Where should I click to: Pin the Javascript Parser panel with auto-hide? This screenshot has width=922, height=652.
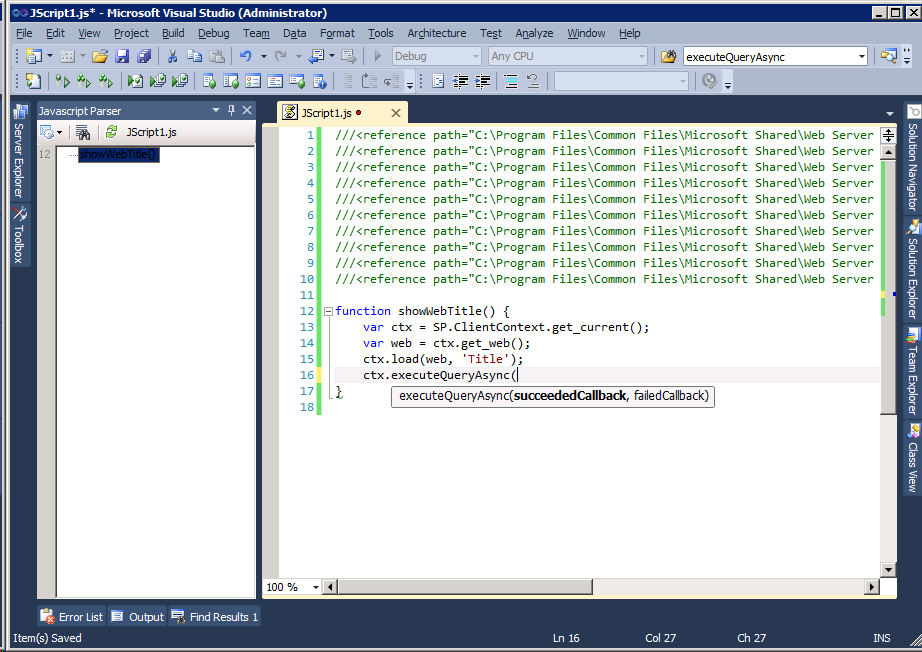pos(232,111)
